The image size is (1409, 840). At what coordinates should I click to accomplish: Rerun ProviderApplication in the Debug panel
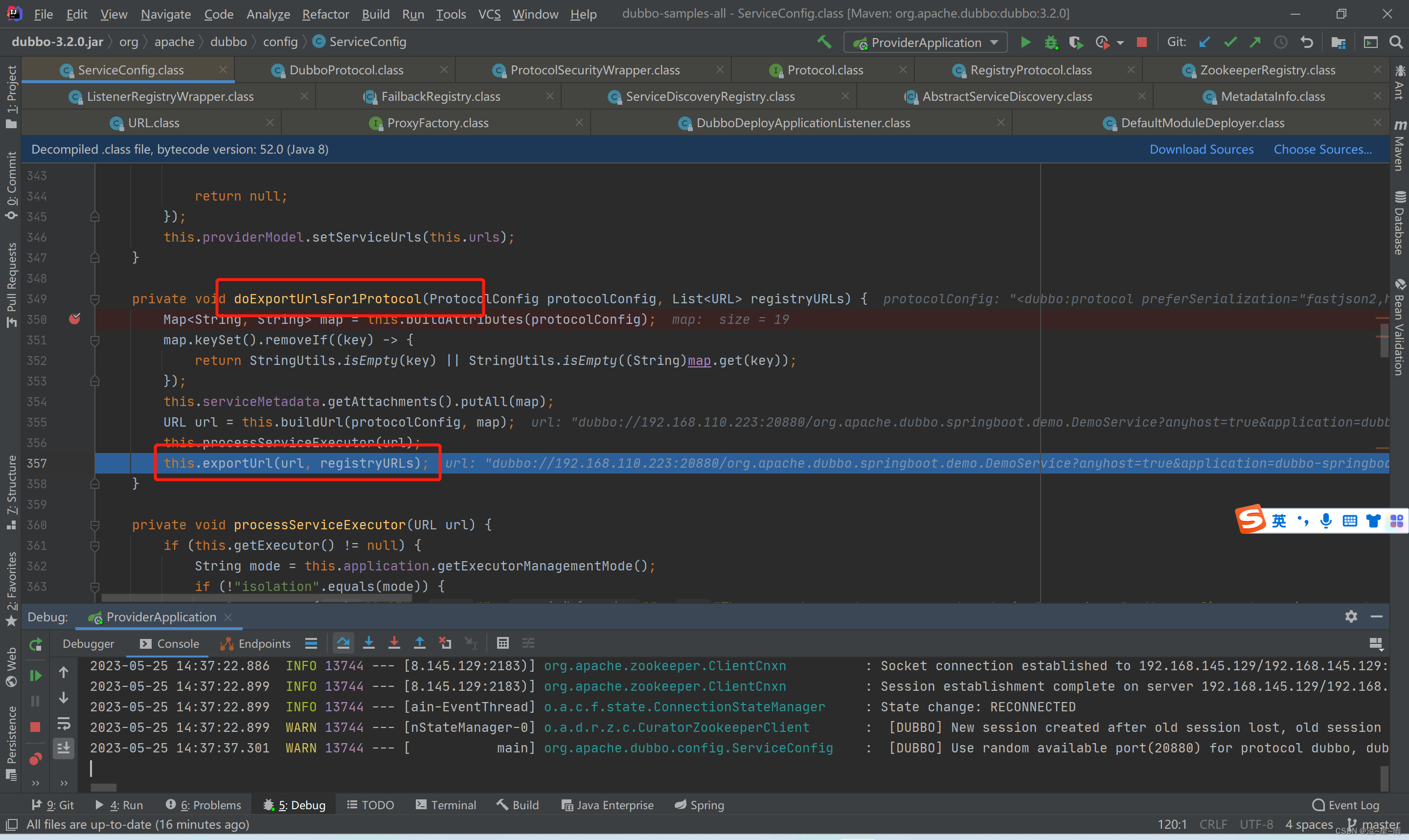pyautogui.click(x=35, y=644)
